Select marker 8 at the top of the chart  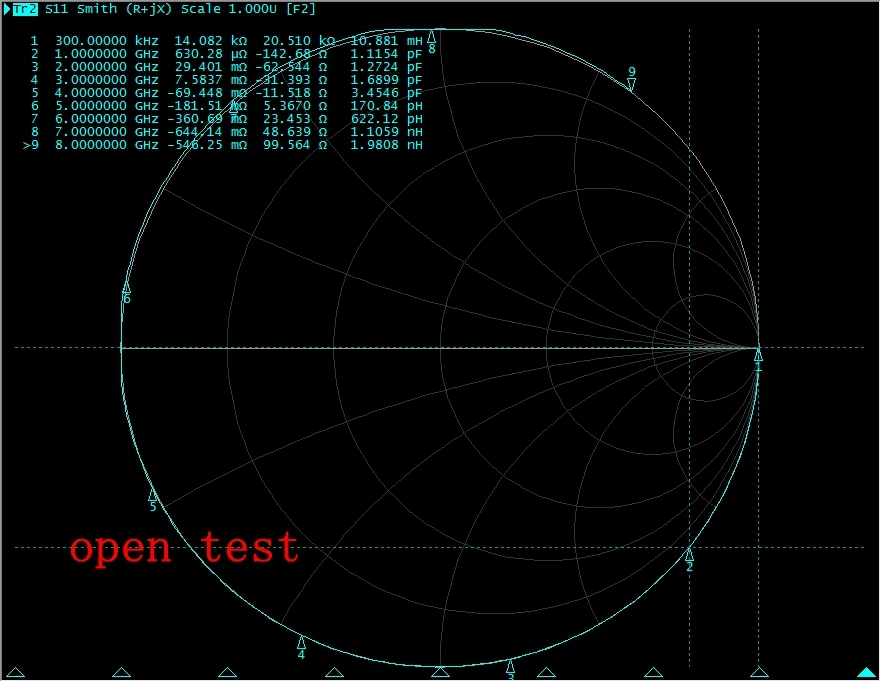432,42
